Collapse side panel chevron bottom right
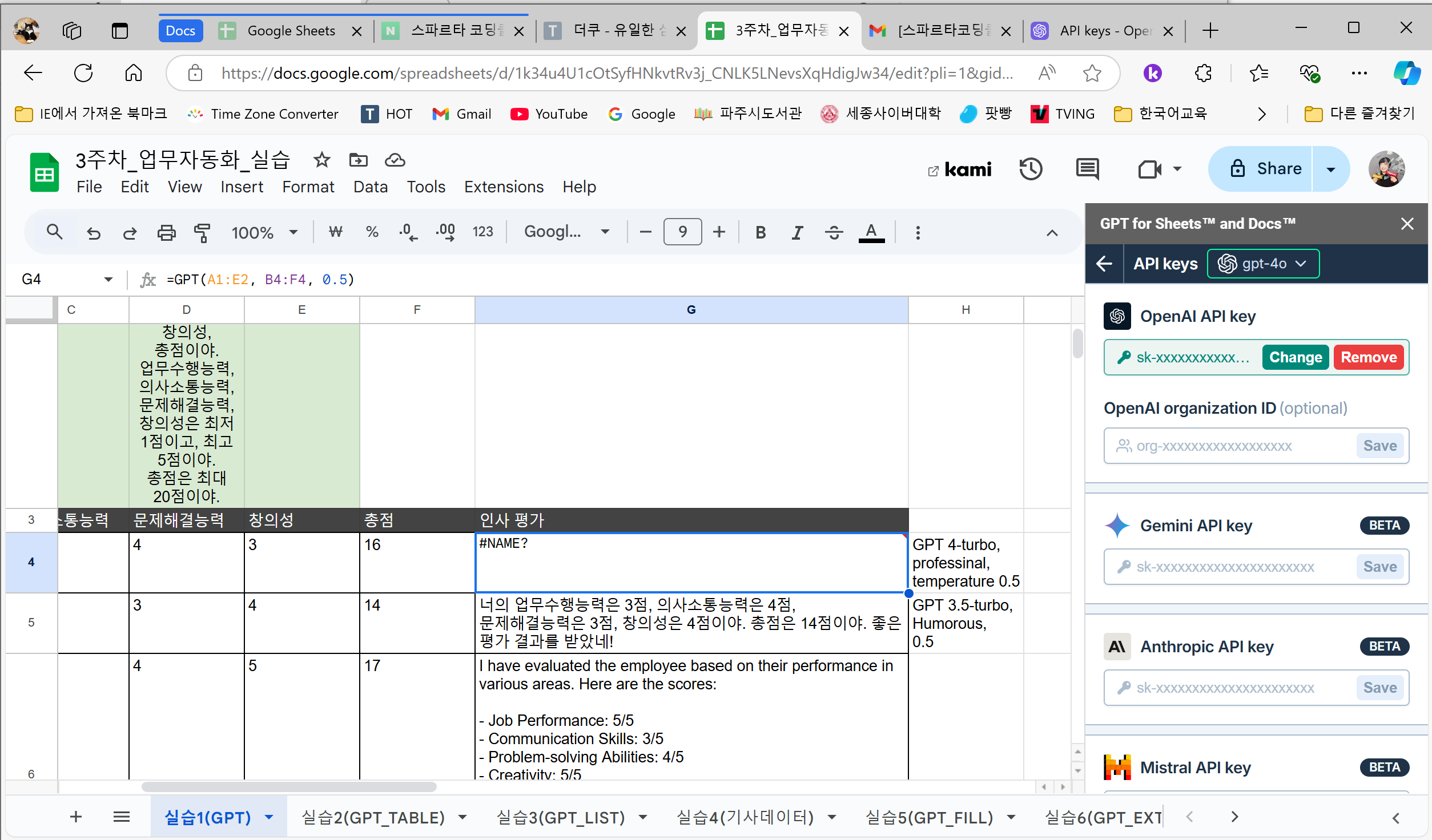This screenshot has width=1432, height=840. click(1396, 818)
